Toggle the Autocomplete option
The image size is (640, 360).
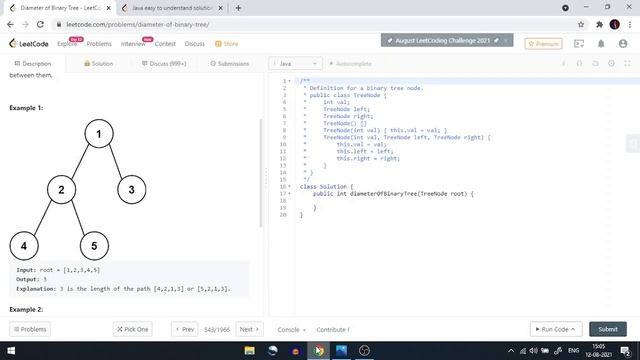(350, 64)
